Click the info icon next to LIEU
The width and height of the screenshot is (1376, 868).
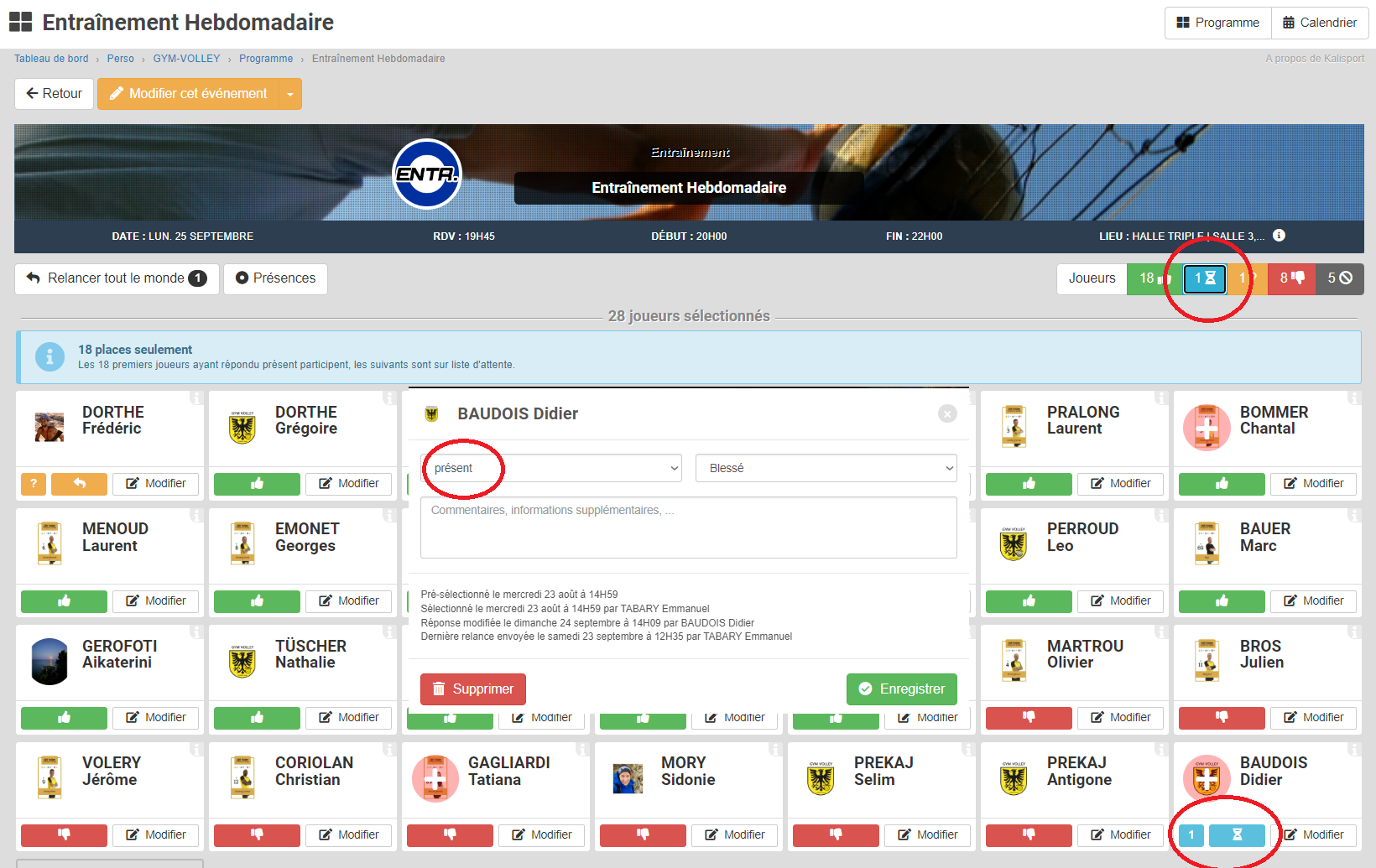(1279, 236)
